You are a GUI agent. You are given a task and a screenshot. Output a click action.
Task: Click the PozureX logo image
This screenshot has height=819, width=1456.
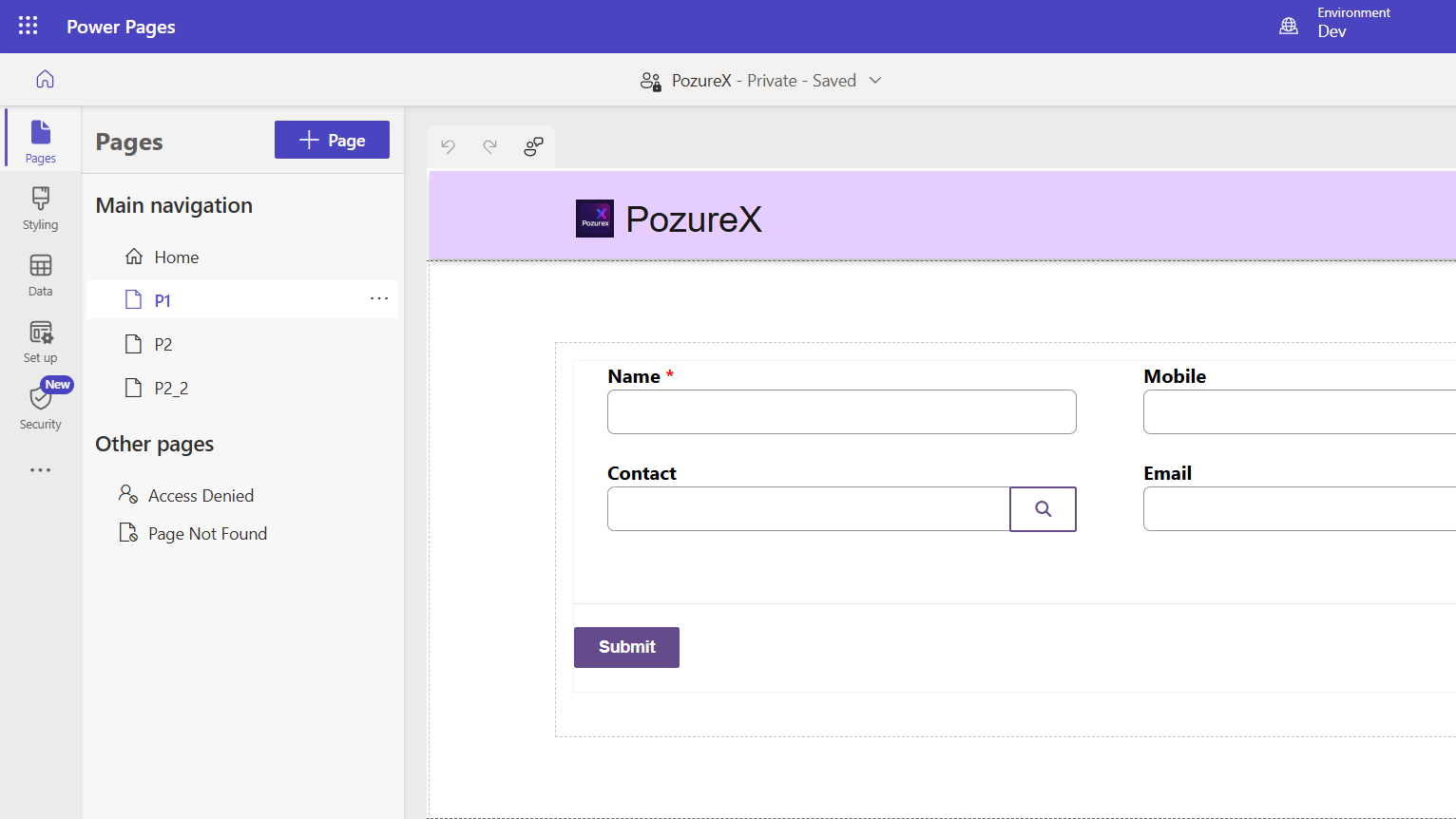coord(595,219)
